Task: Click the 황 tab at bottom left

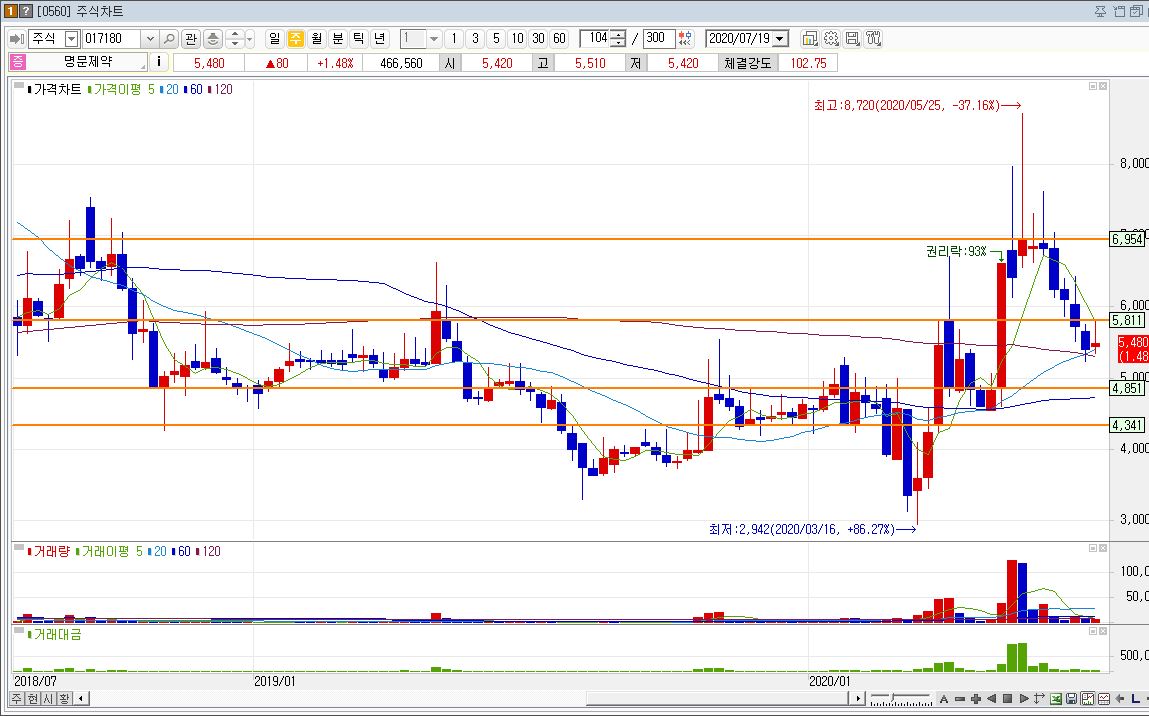Action: 64,699
